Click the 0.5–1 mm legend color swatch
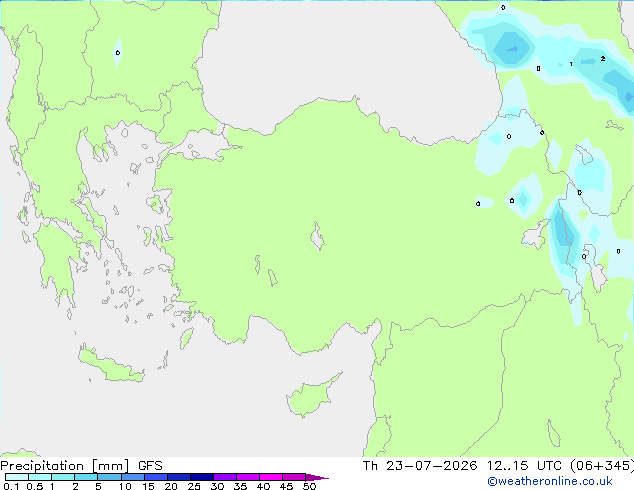The height and width of the screenshot is (490, 634). (40, 477)
